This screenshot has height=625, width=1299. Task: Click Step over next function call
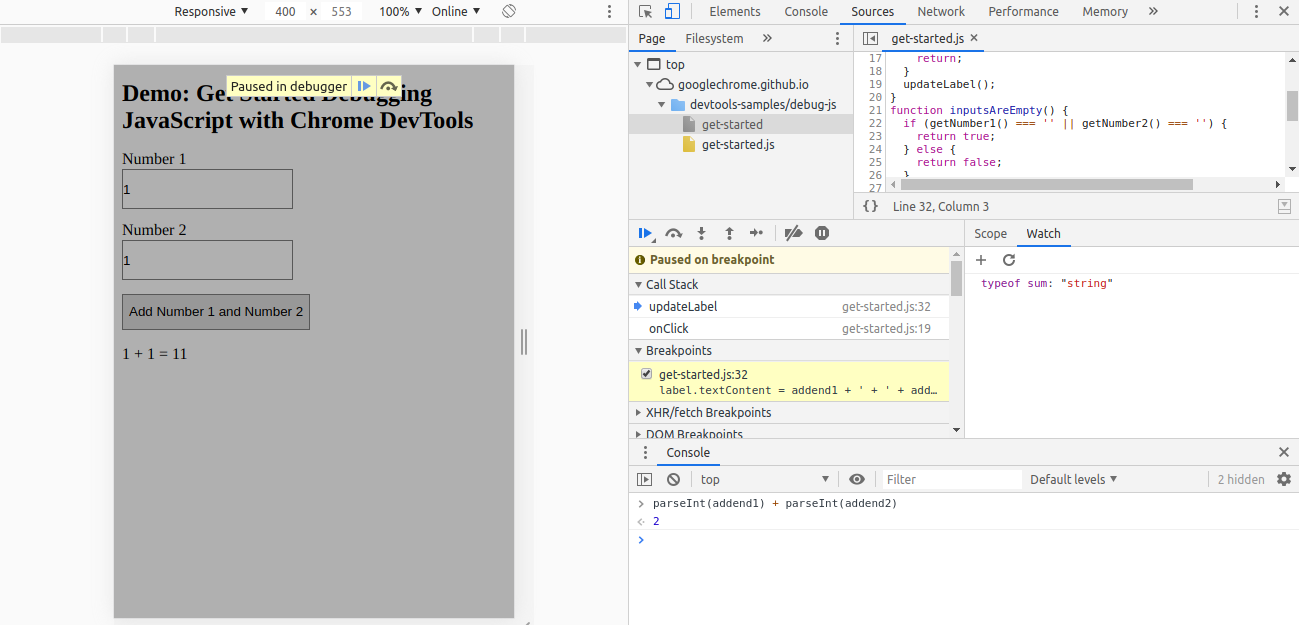tap(674, 233)
